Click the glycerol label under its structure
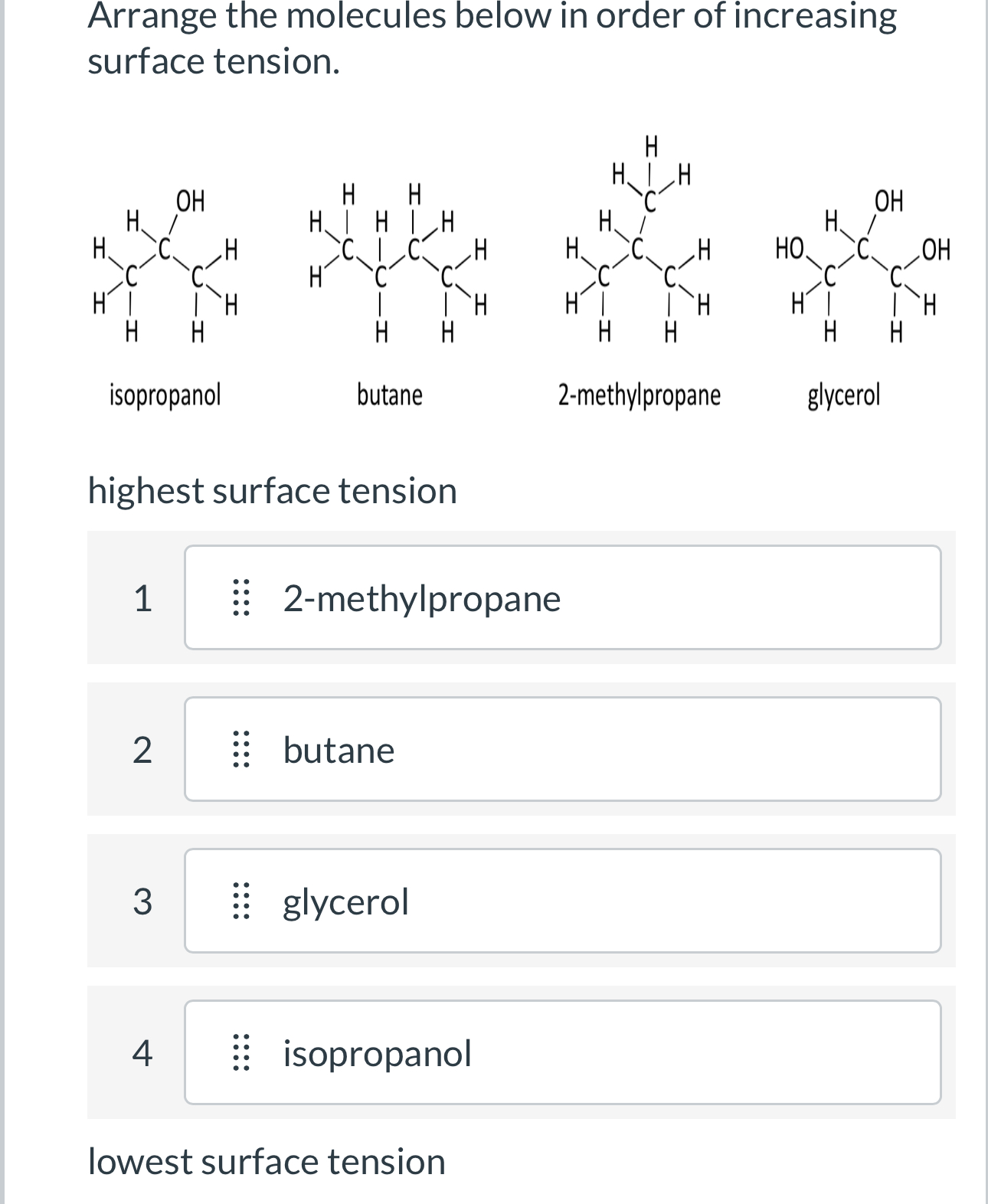Image resolution: width=988 pixels, height=1204 pixels. [x=845, y=396]
